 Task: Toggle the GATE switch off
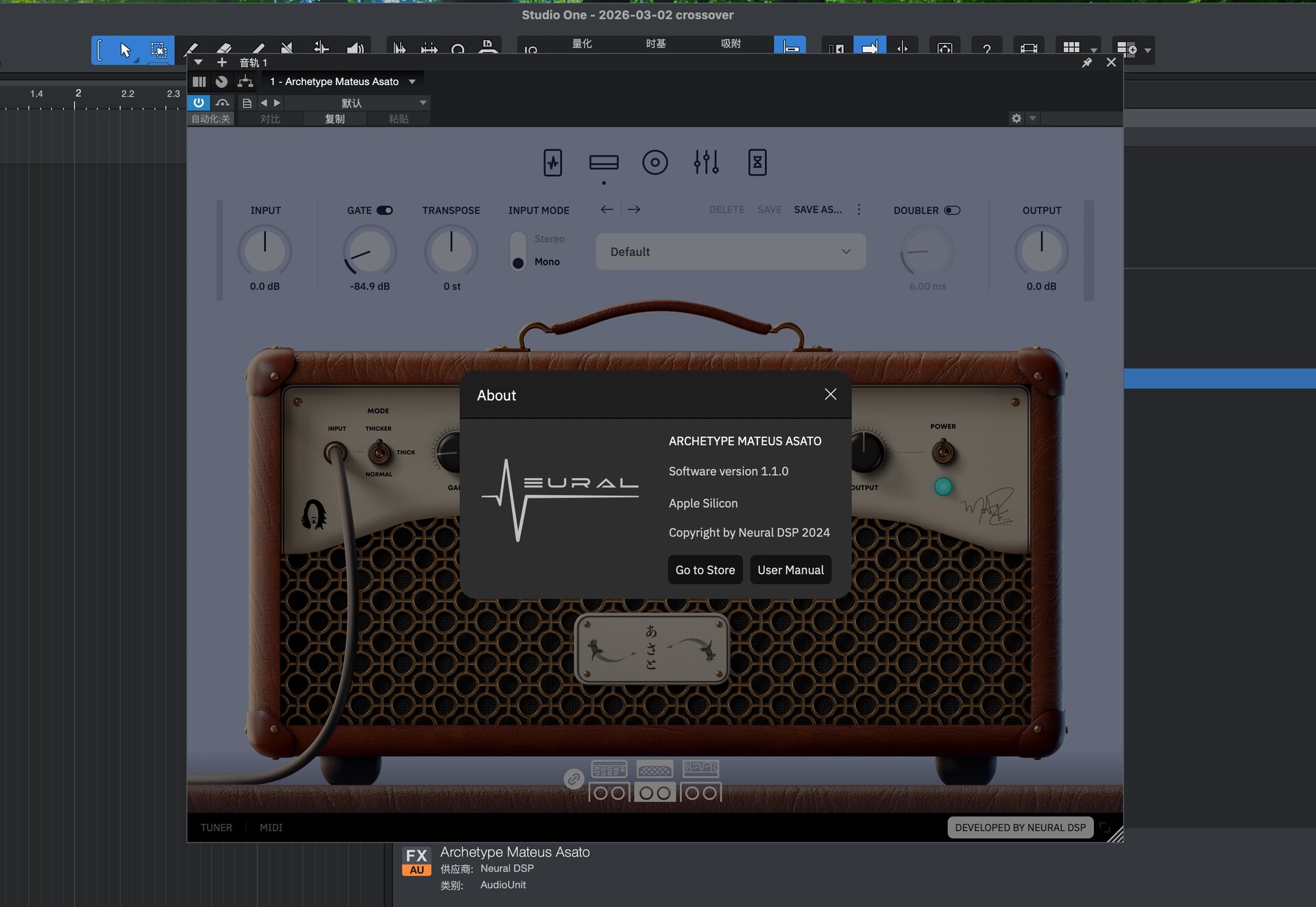(385, 210)
